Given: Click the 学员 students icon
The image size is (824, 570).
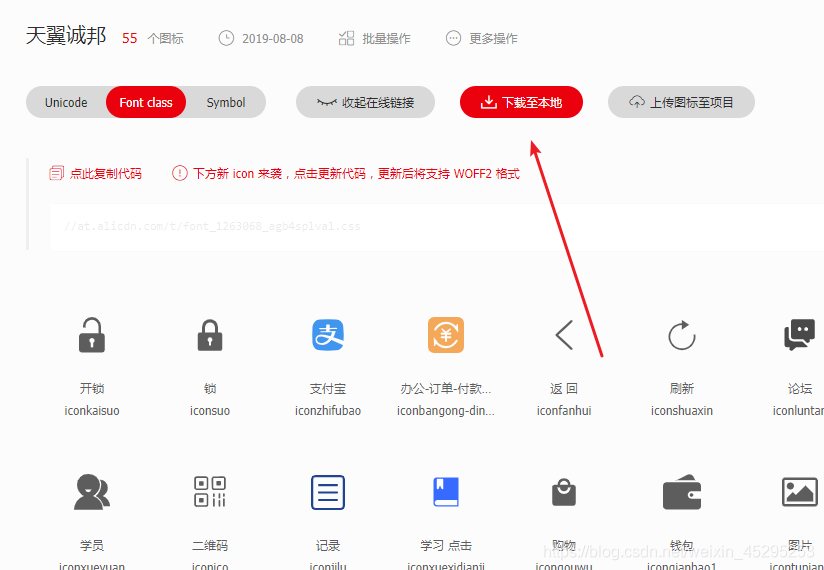Looking at the screenshot, I should tap(92, 492).
